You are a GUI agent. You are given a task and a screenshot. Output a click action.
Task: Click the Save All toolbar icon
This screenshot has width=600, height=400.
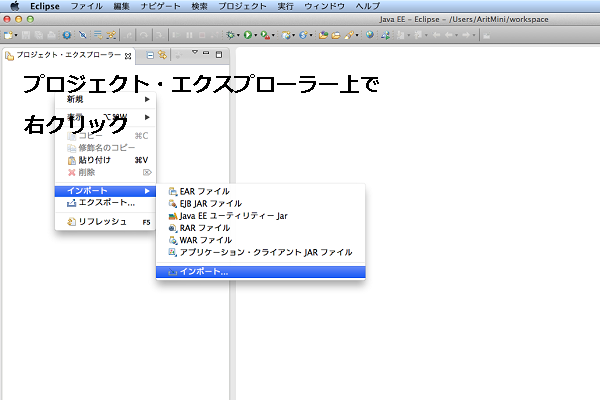pos(39,35)
